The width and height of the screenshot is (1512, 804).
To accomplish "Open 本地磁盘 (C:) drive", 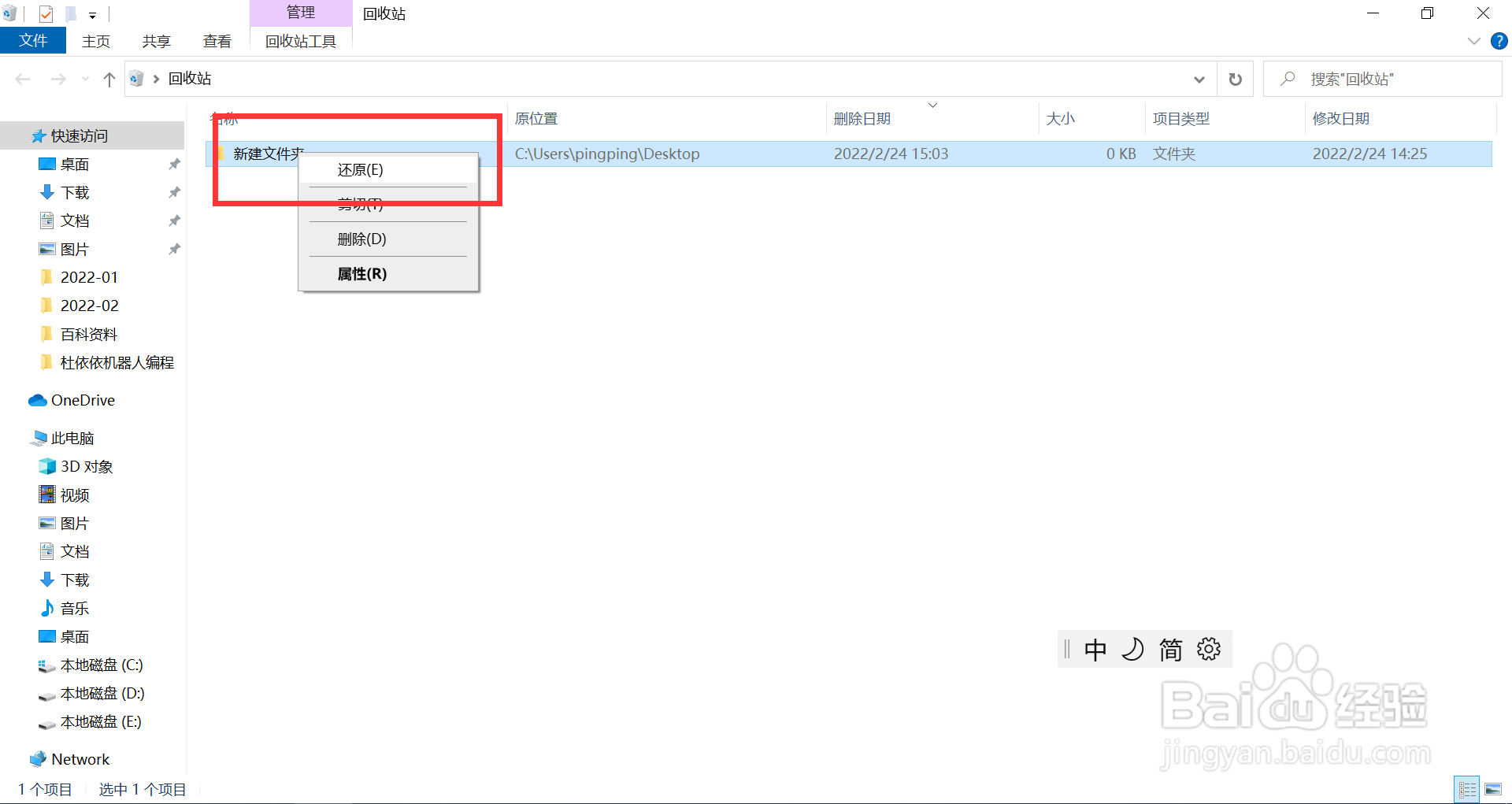I will pos(102,665).
